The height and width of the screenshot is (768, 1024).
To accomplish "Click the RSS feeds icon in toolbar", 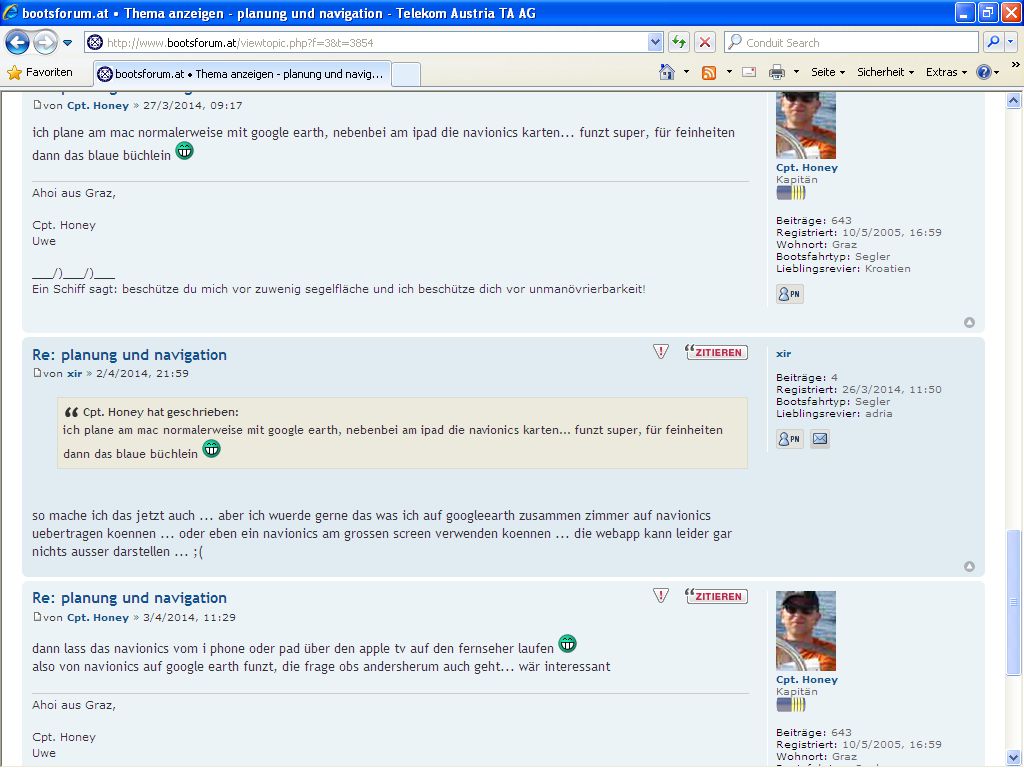I will 709,72.
